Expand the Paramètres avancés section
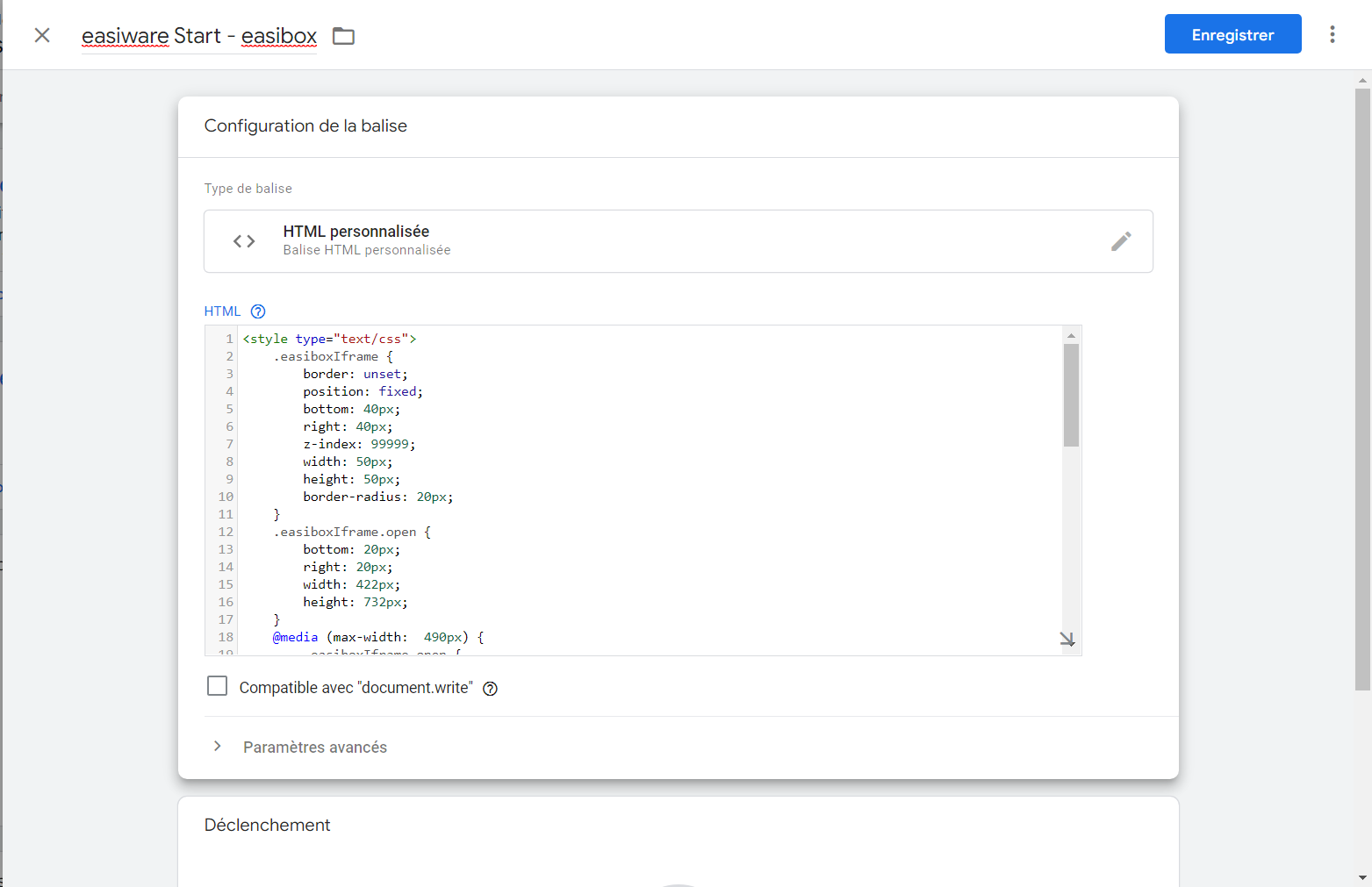Image resolution: width=1372 pixels, height=887 pixels. pos(314,747)
